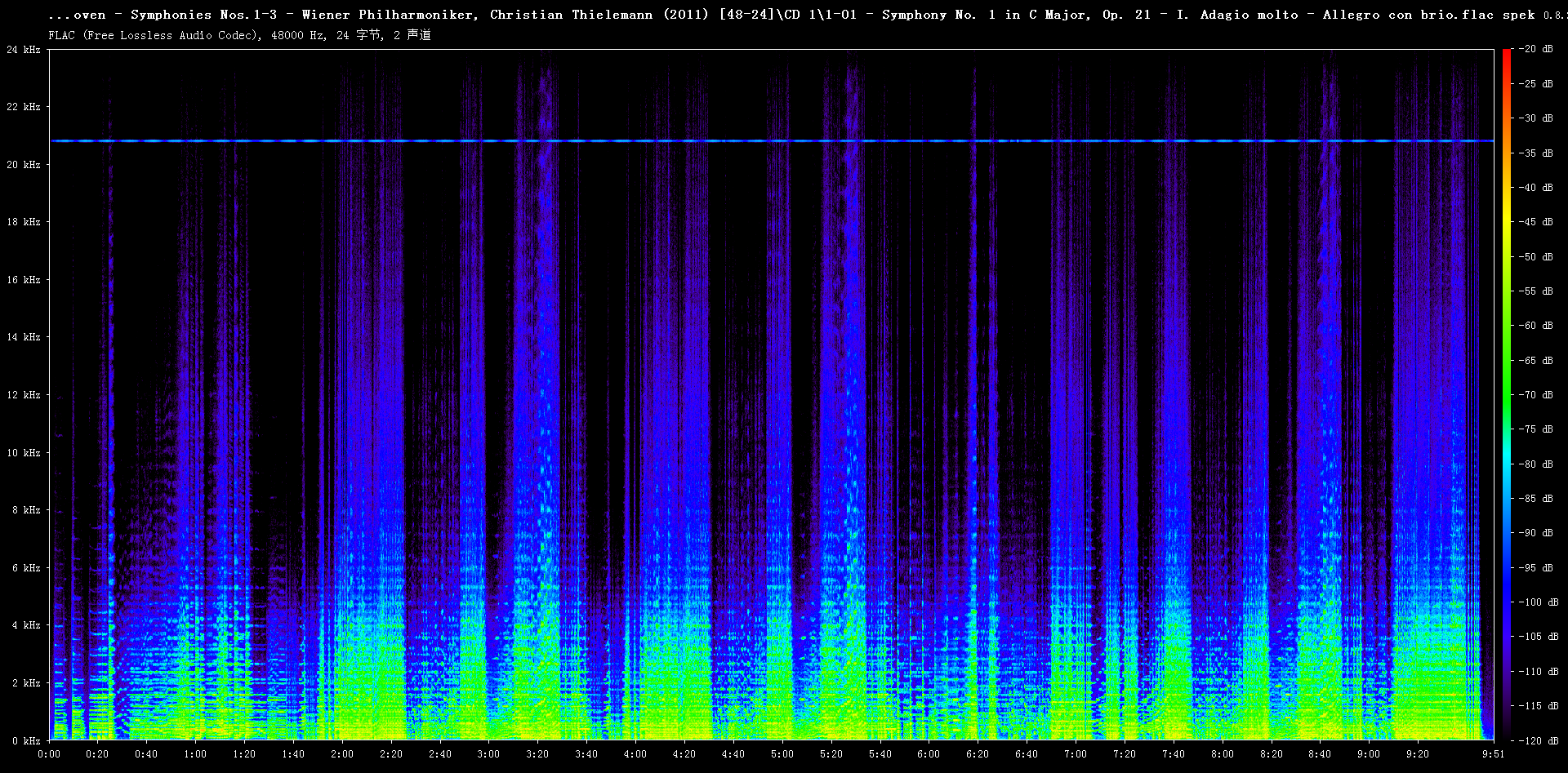Click the 6 kHz frequency axis label

(26, 568)
